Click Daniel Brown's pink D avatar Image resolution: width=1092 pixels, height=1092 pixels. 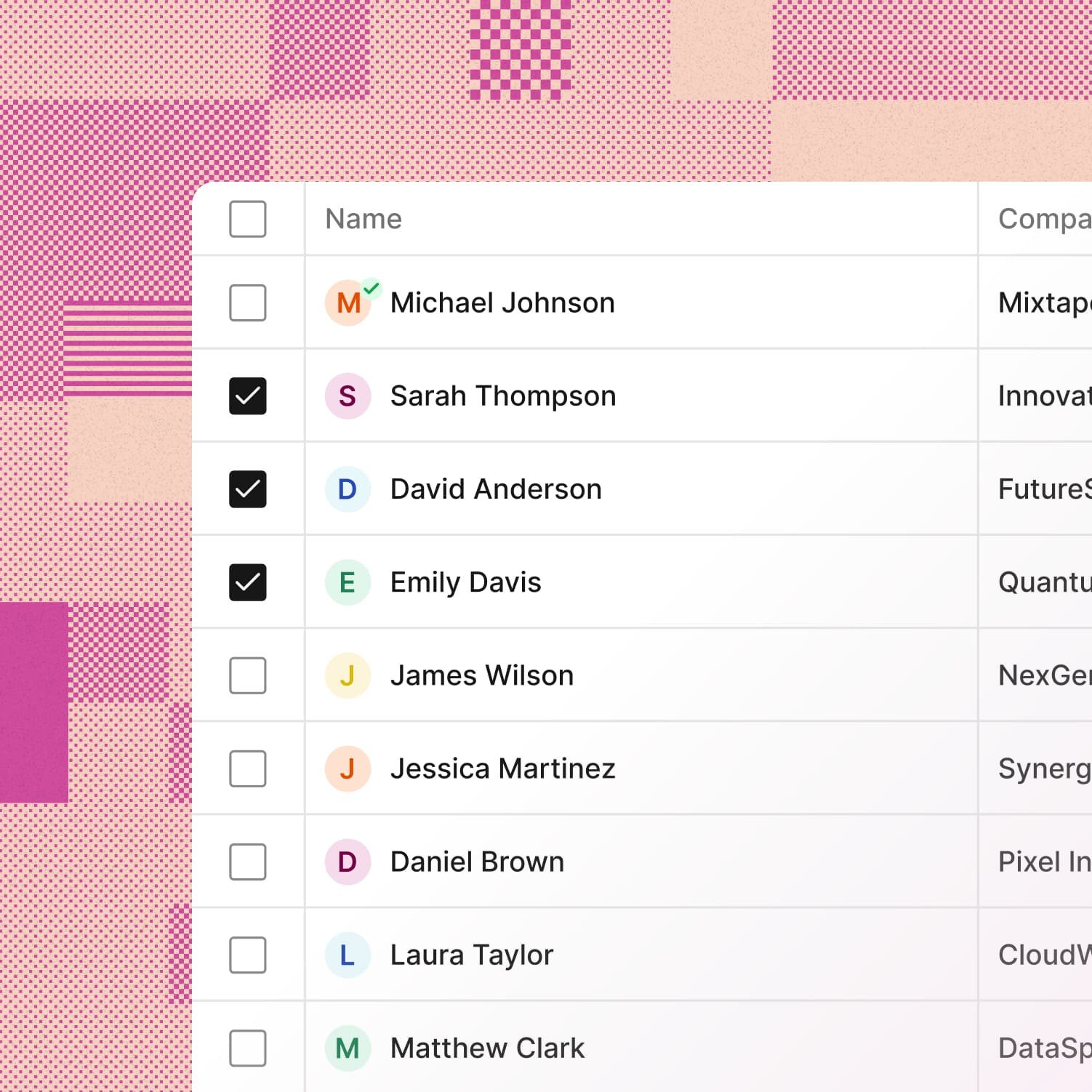(348, 862)
